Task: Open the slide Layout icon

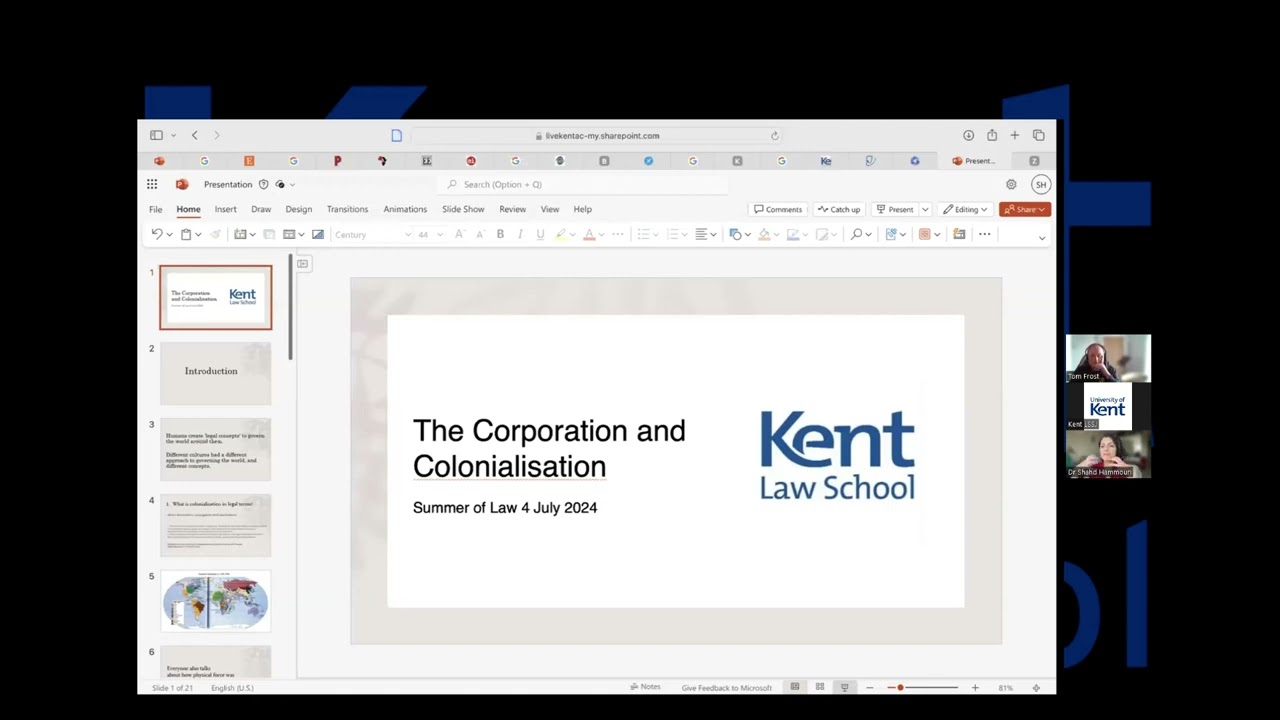Action: click(x=289, y=234)
